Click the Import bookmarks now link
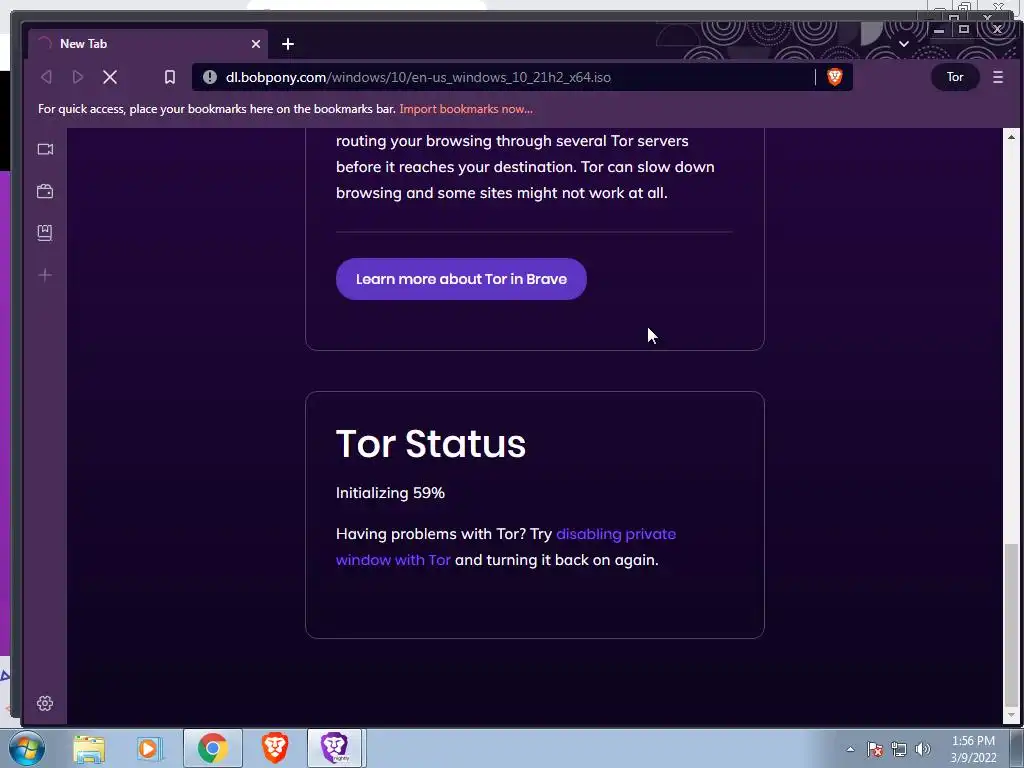Image resolution: width=1024 pixels, height=768 pixels. point(466,109)
